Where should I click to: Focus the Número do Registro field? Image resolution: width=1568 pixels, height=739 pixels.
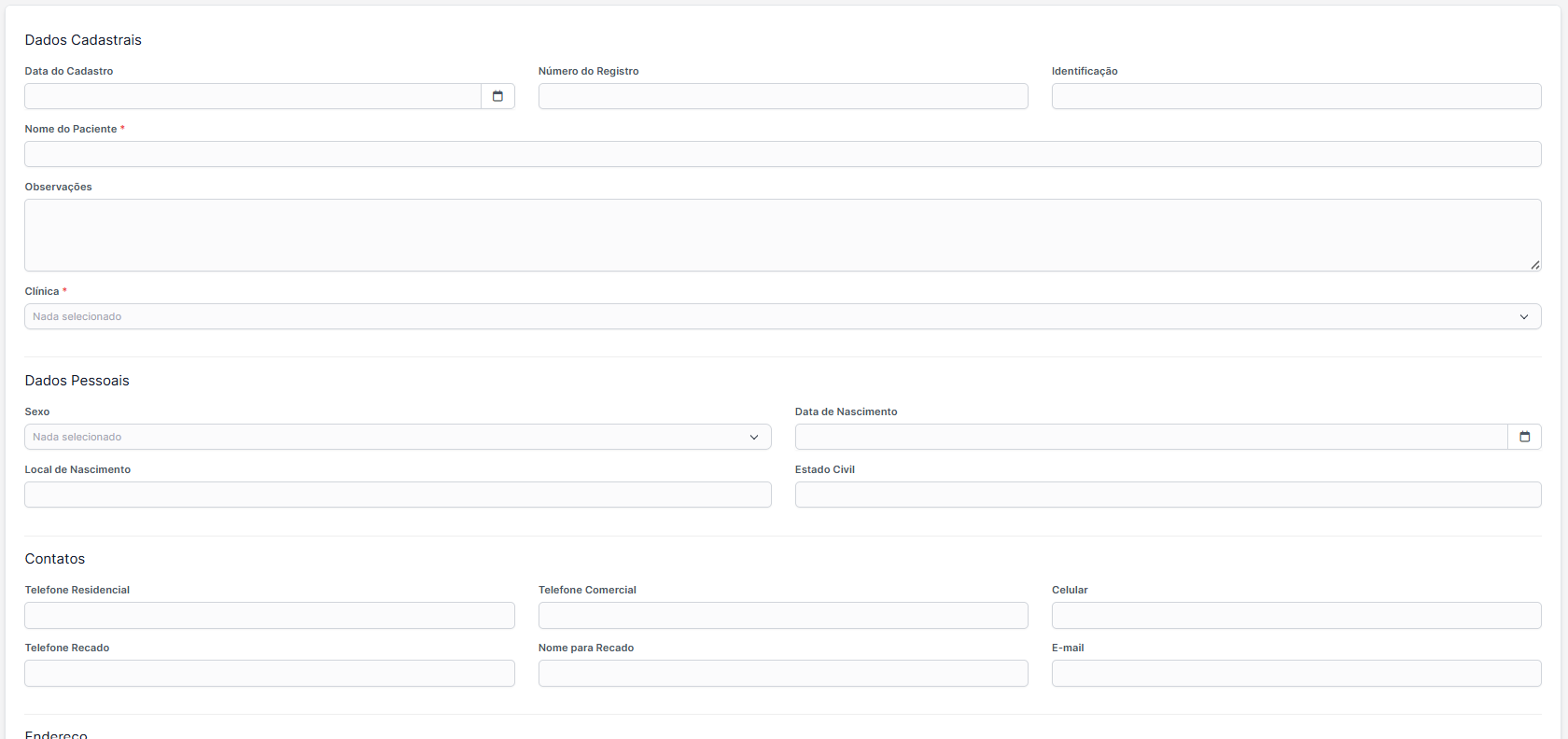pyautogui.click(x=783, y=96)
